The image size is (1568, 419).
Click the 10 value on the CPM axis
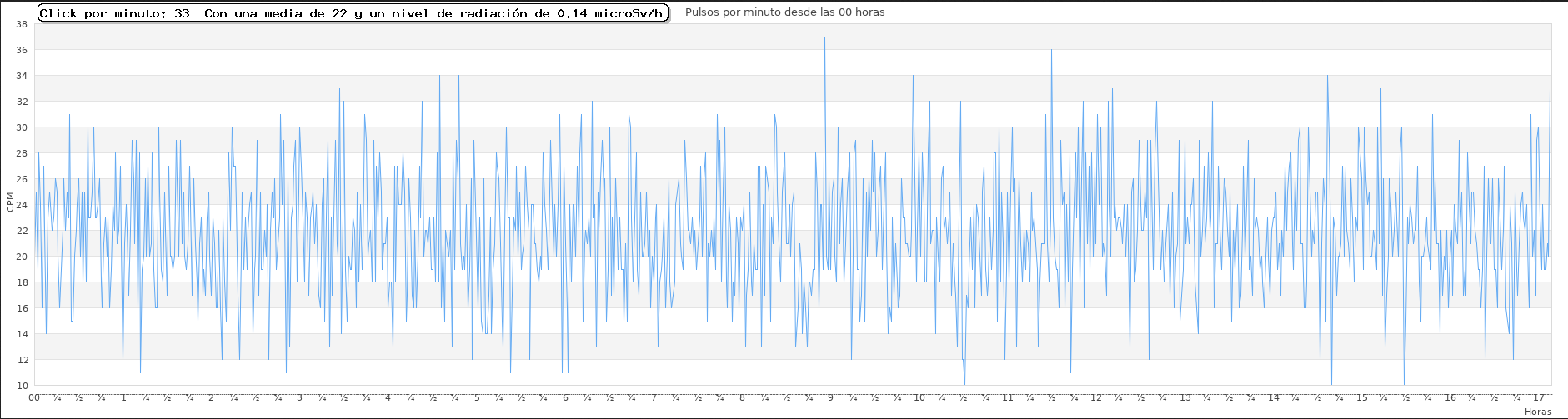click(x=22, y=386)
